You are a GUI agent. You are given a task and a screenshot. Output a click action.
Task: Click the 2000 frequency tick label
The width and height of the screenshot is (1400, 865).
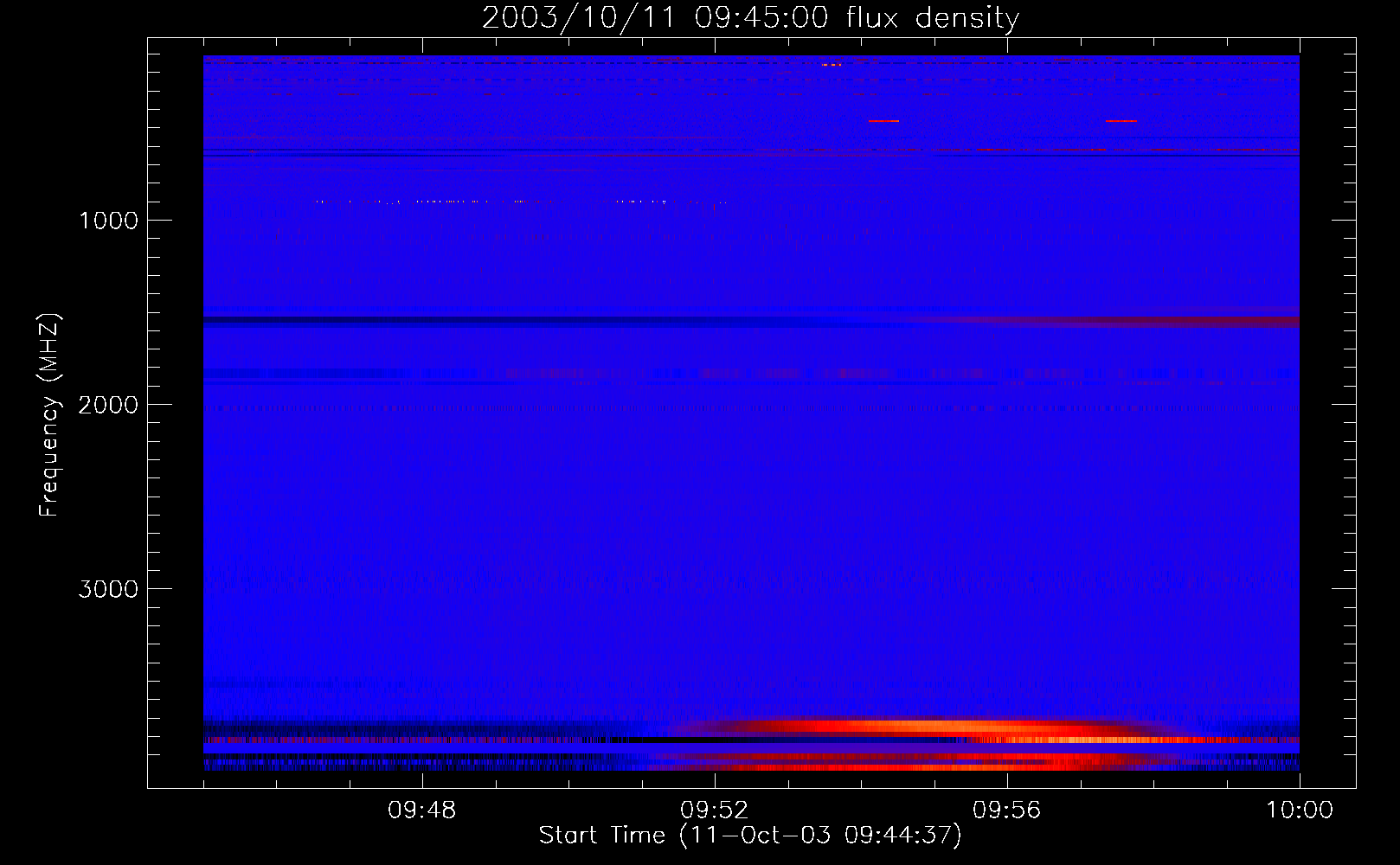(108, 405)
